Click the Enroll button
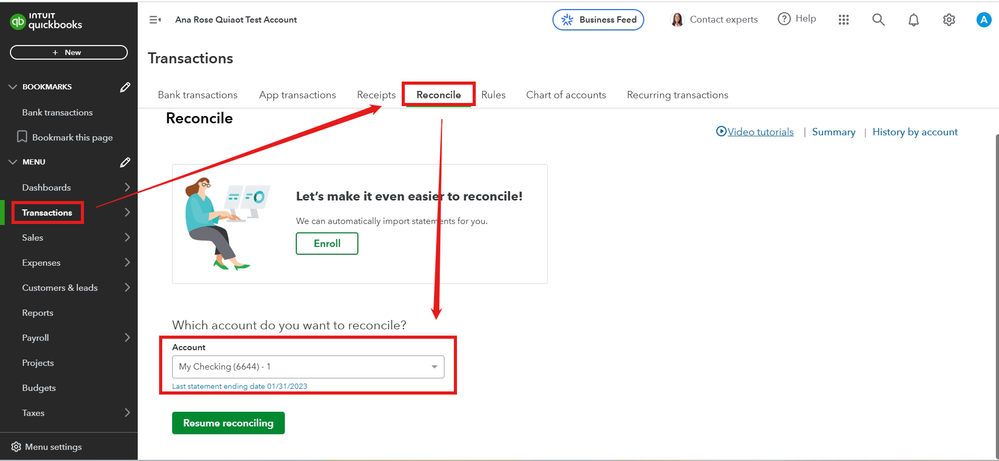This screenshot has width=999, height=461. pos(327,243)
